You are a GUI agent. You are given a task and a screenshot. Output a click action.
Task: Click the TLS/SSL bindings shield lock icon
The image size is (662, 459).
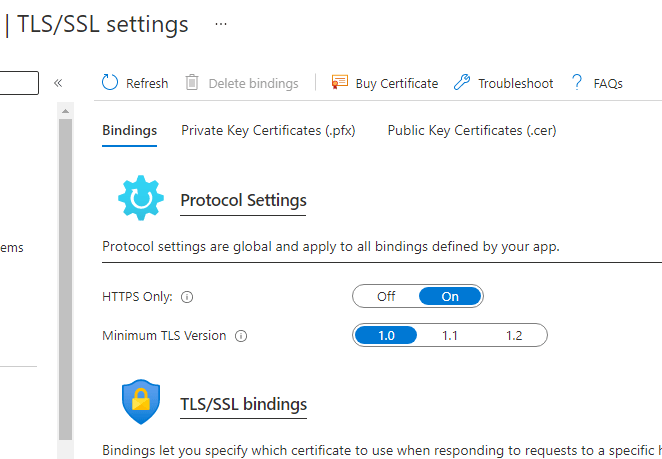pos(141,402)
